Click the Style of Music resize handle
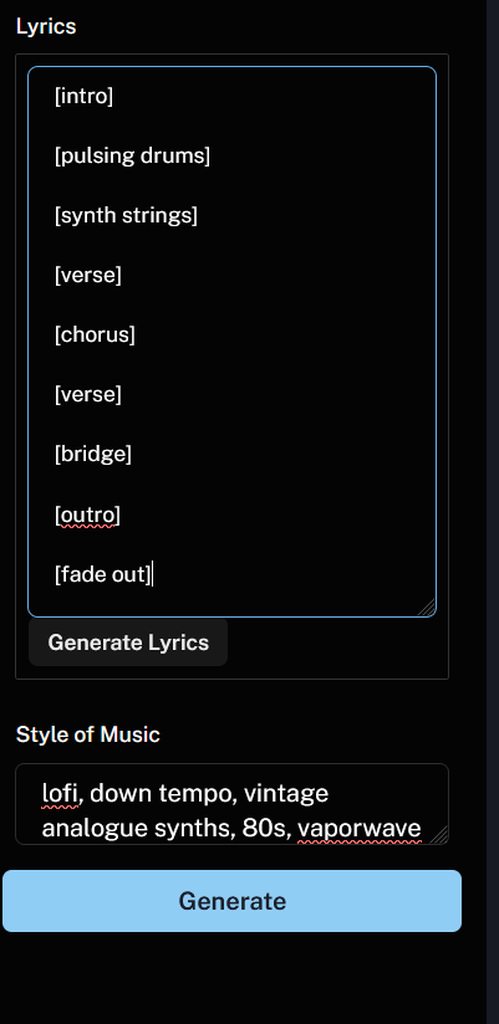 click(440, 835)
